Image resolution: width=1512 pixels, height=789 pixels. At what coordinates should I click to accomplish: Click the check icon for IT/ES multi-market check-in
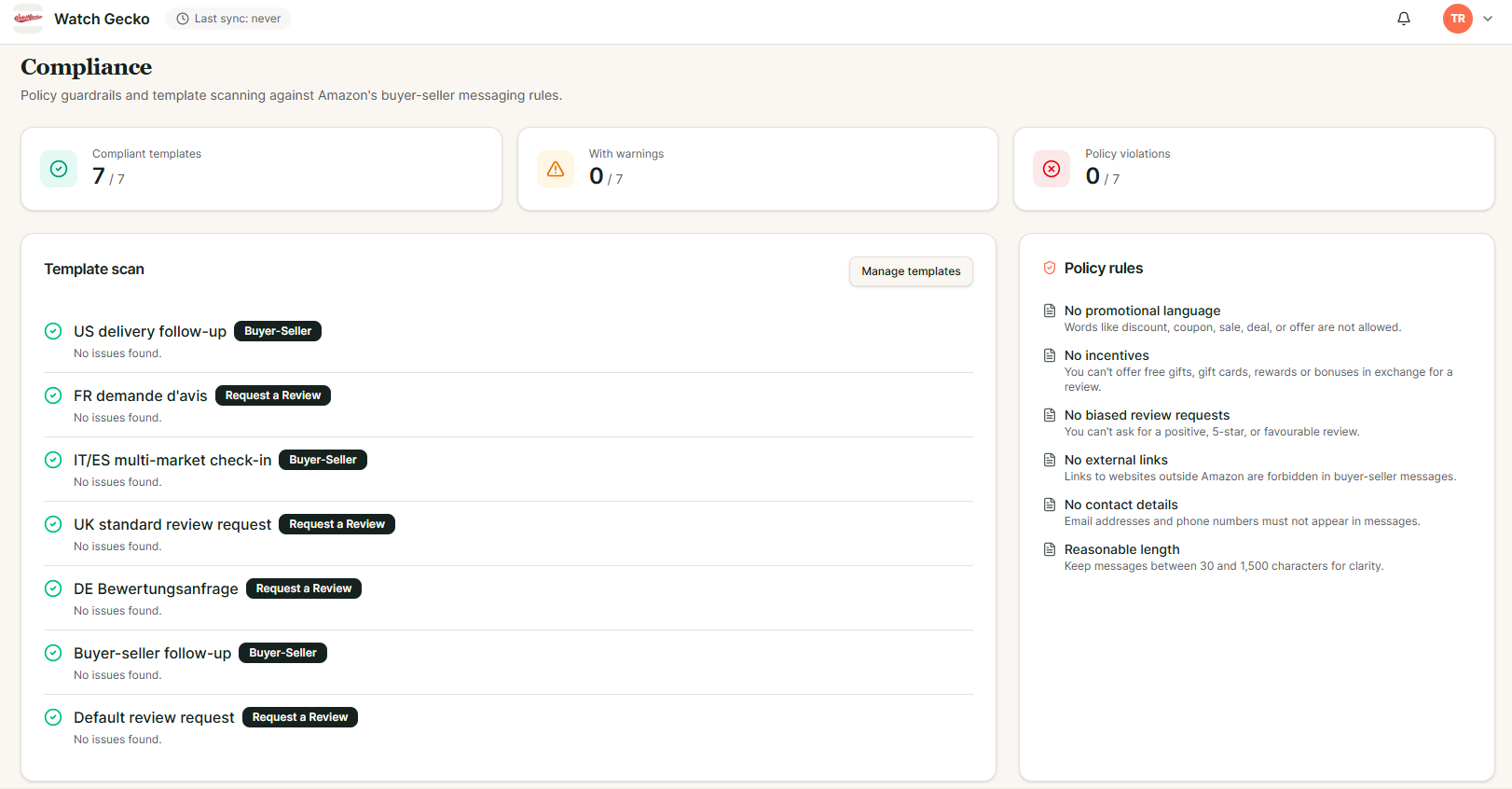[x=53, y=460]
